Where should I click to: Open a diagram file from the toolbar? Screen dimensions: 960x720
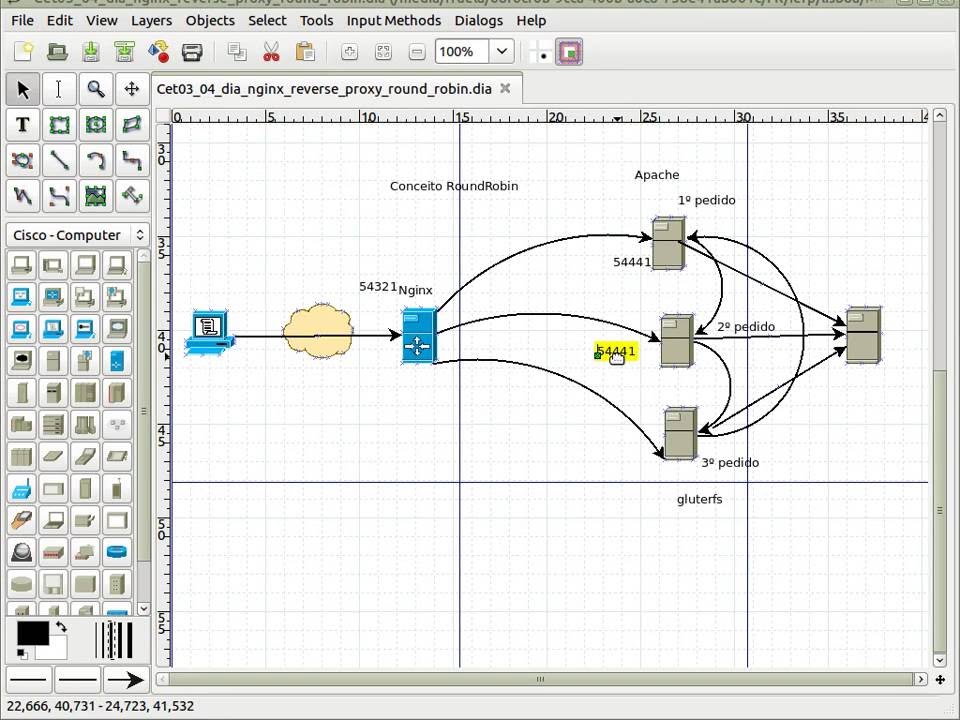(58, 51)
